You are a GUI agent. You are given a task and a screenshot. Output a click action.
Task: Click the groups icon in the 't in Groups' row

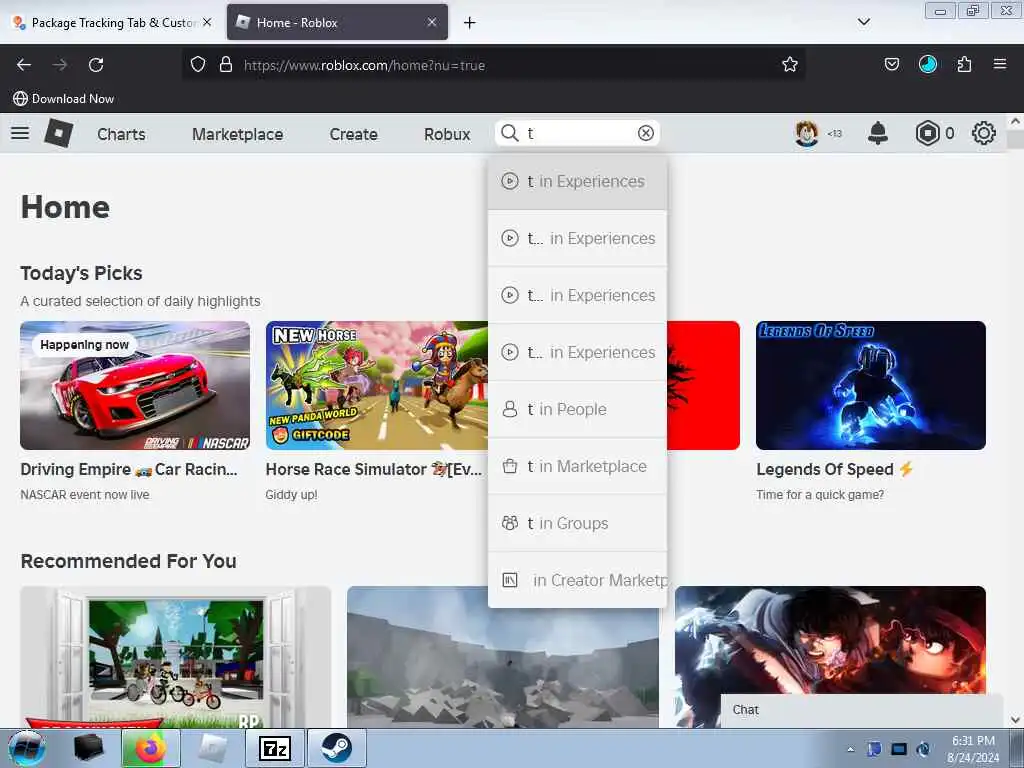point(509,523)
